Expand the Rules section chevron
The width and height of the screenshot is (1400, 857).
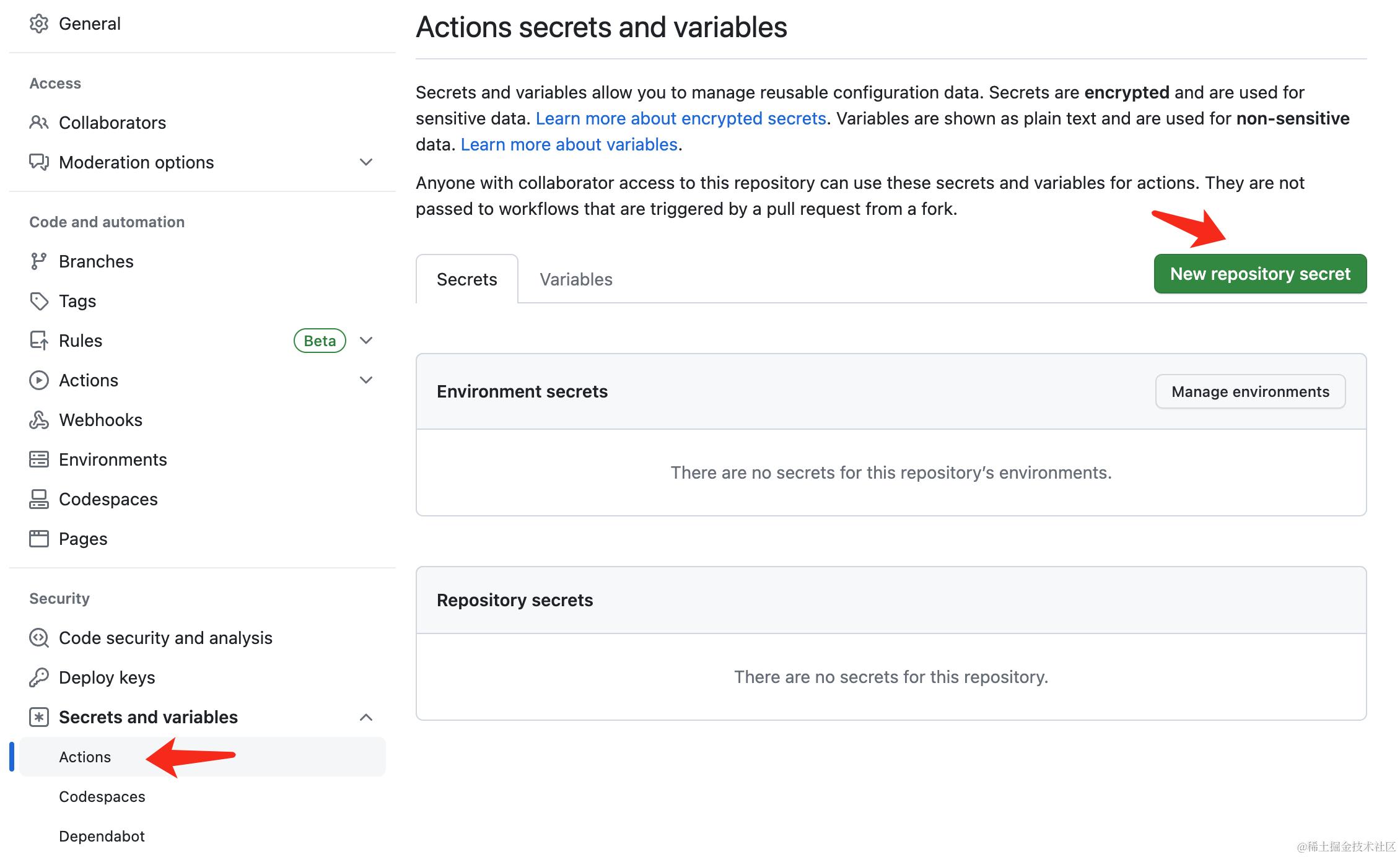(366, 341)
